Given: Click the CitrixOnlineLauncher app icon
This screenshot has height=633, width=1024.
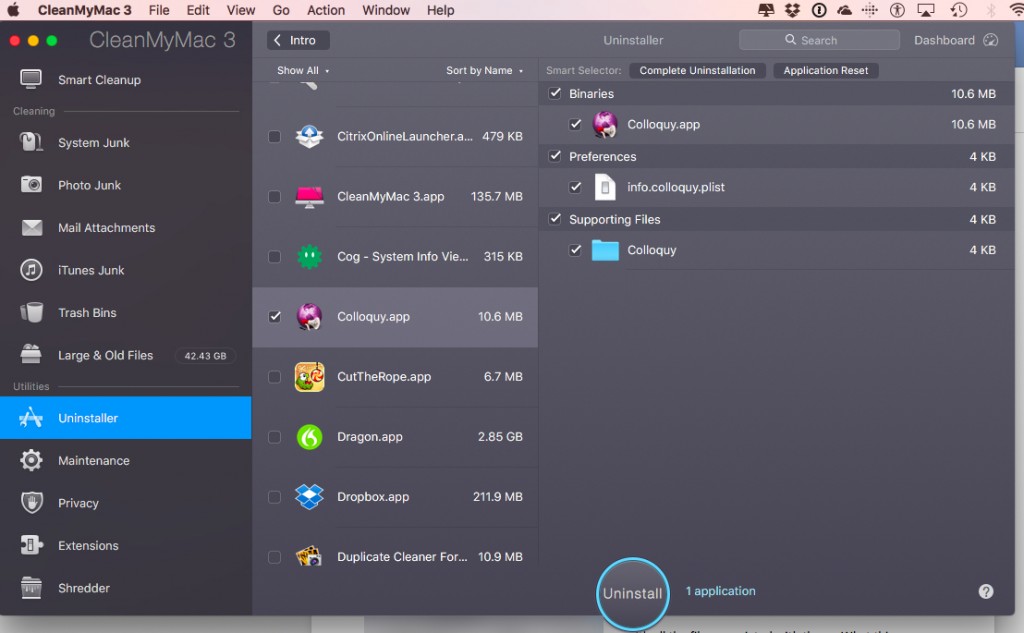Looking at the screenshot, I should pyautogui.click(x=309, y=136).
